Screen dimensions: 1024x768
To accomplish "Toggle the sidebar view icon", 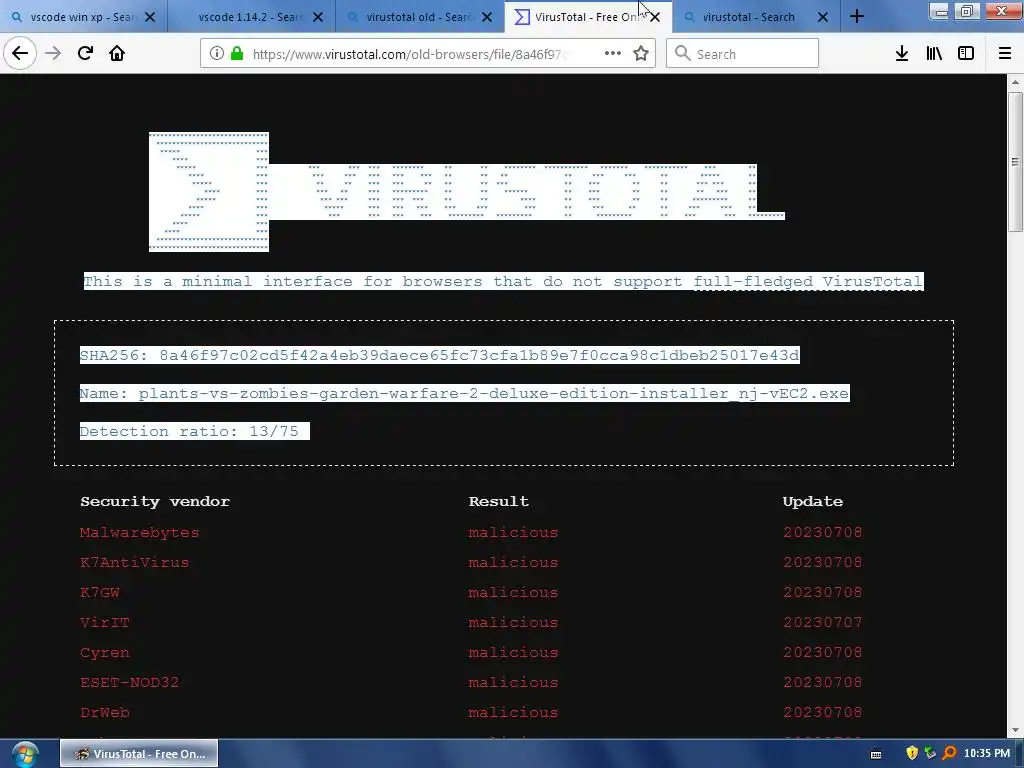I will coord(966,54).
